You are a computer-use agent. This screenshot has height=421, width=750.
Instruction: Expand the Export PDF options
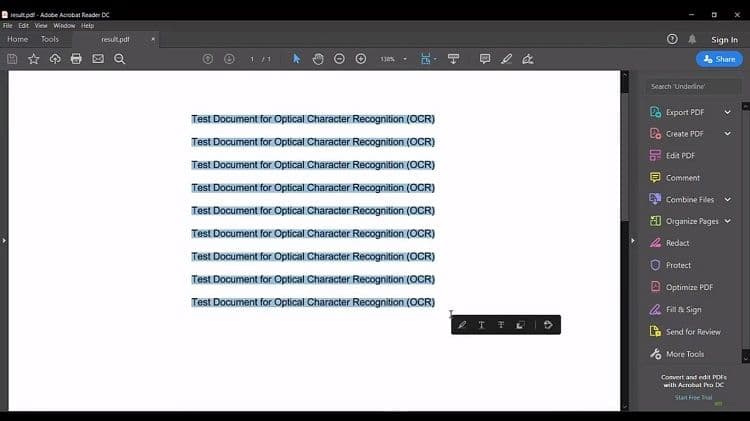pos(727,112)
